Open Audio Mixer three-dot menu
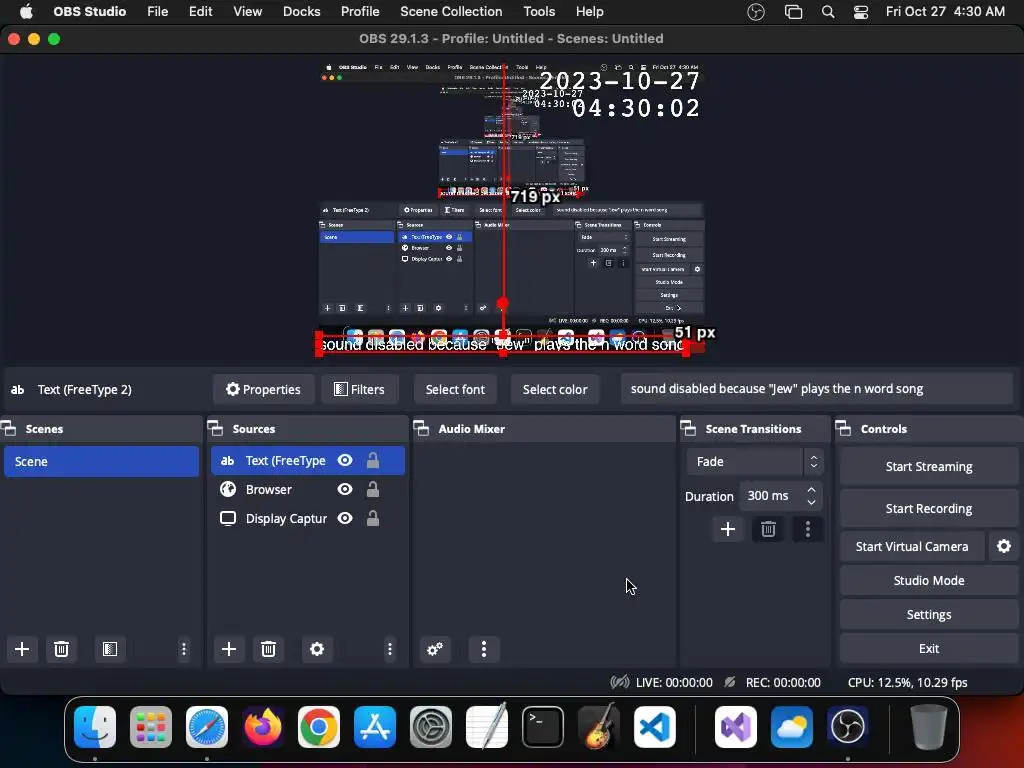1024x768 pixels. pyautogui.click(x=484, y=649)
